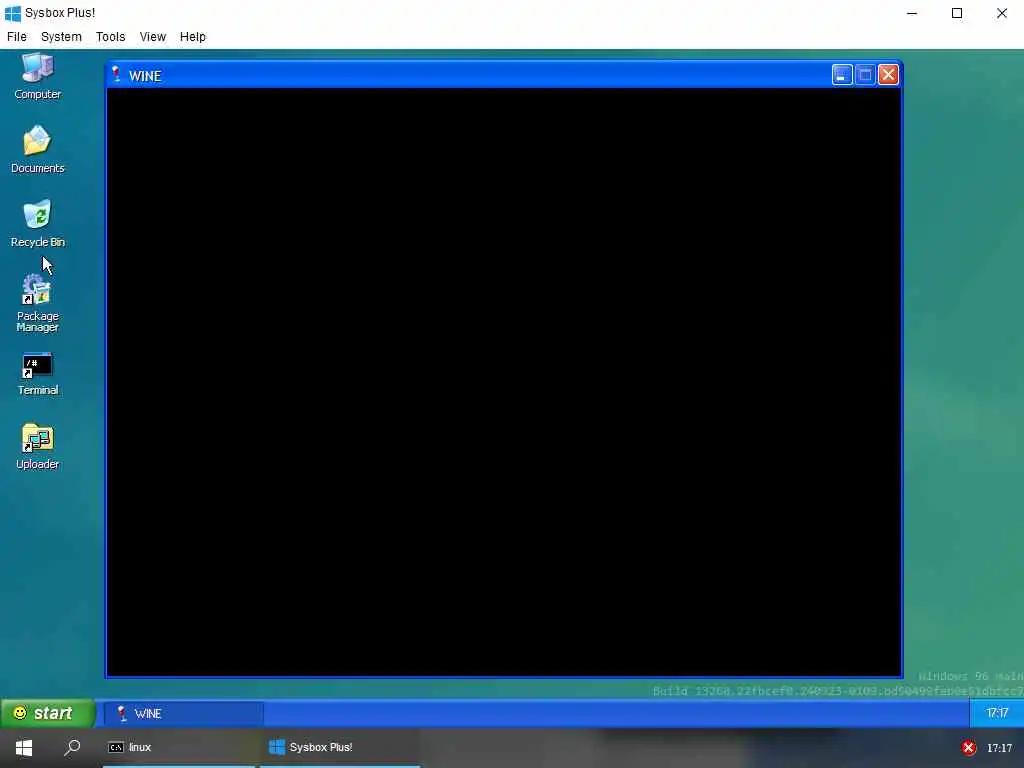Switch to linux taskbar app
1024x768 pixels.
[x=179, y=748]
